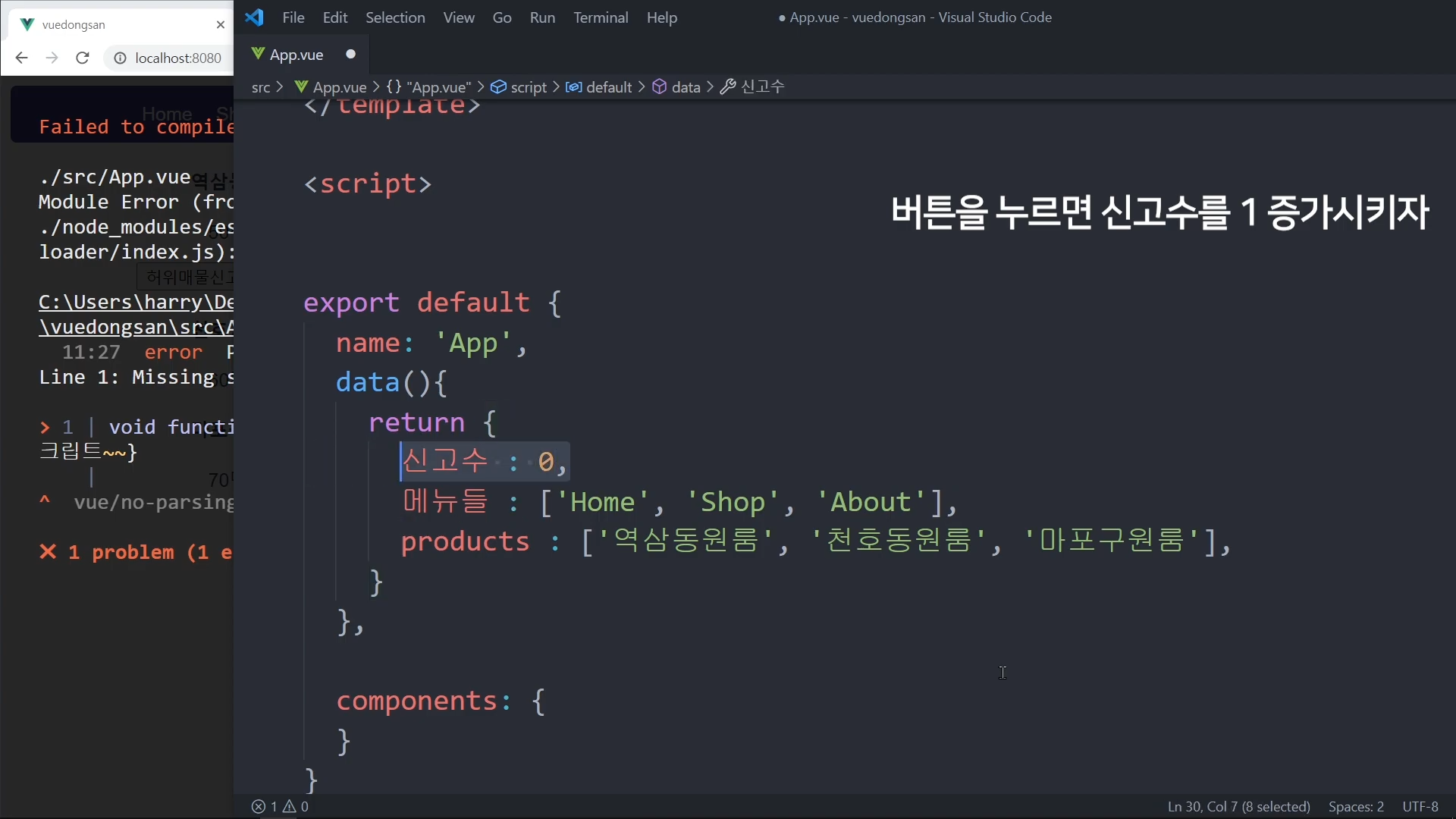1456x819 pixels.
Task: Click the browser forward arrow
Action: point(52,58)
